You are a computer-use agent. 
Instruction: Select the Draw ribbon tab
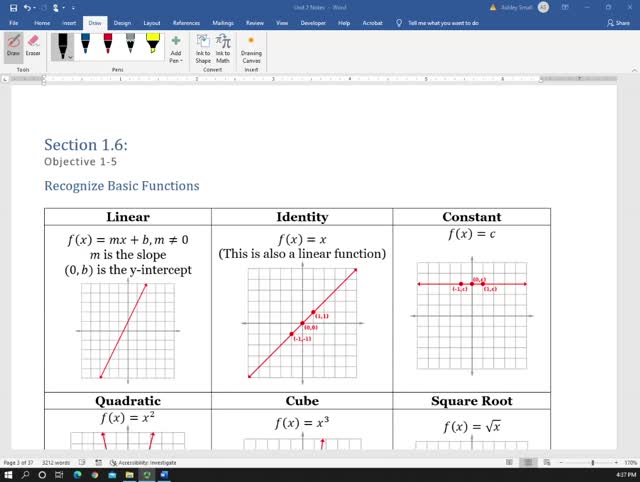[95, 23]
